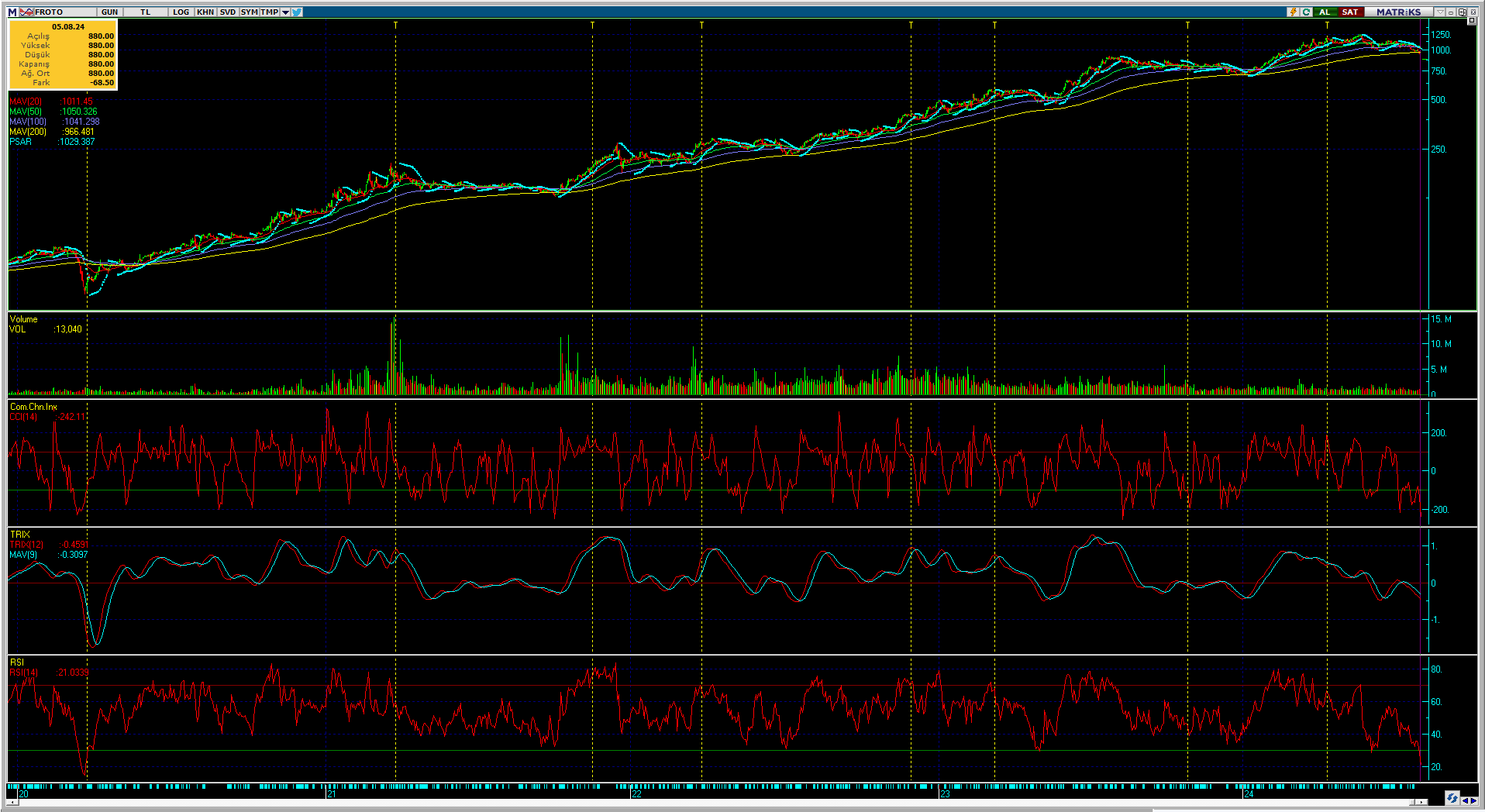Click the 80 level on RSI axis
This screenshot has width=1485, height=812.
click(1436, 669)
